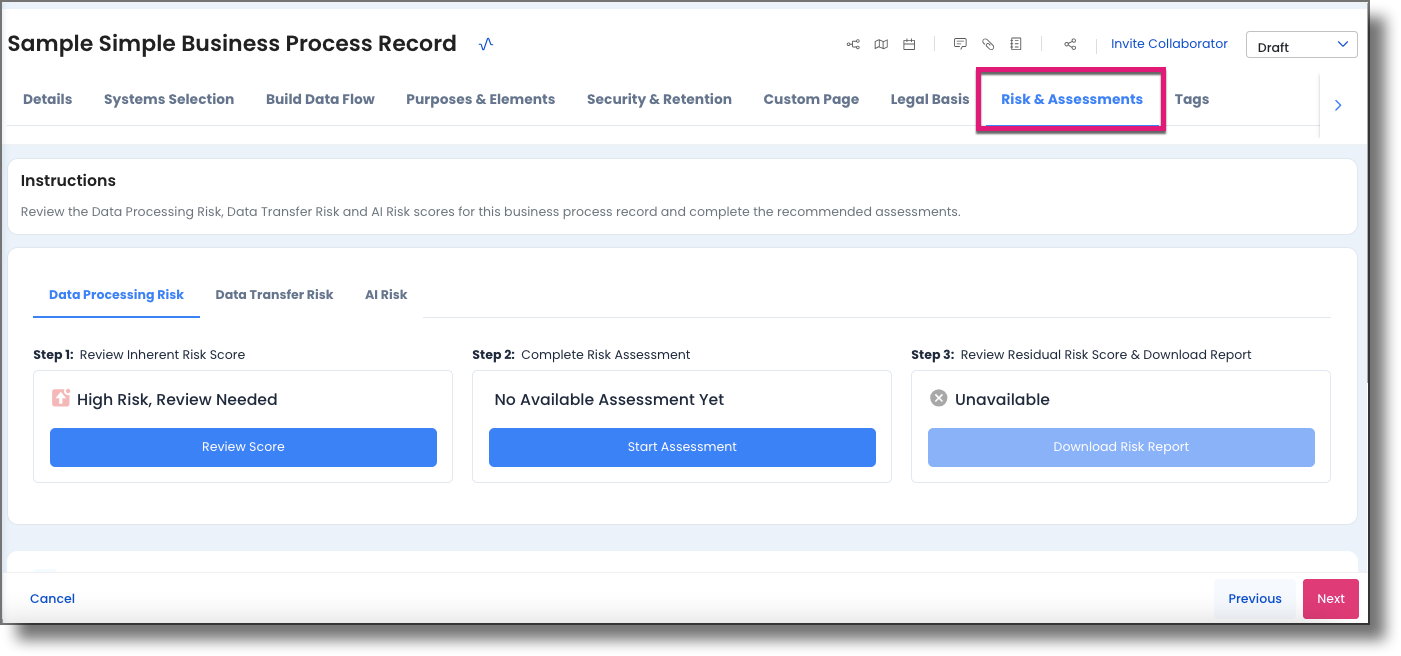The image size is (1401, 656).
Task: Open the relationship graph icon in the toolbar
Action: [853, 44]
